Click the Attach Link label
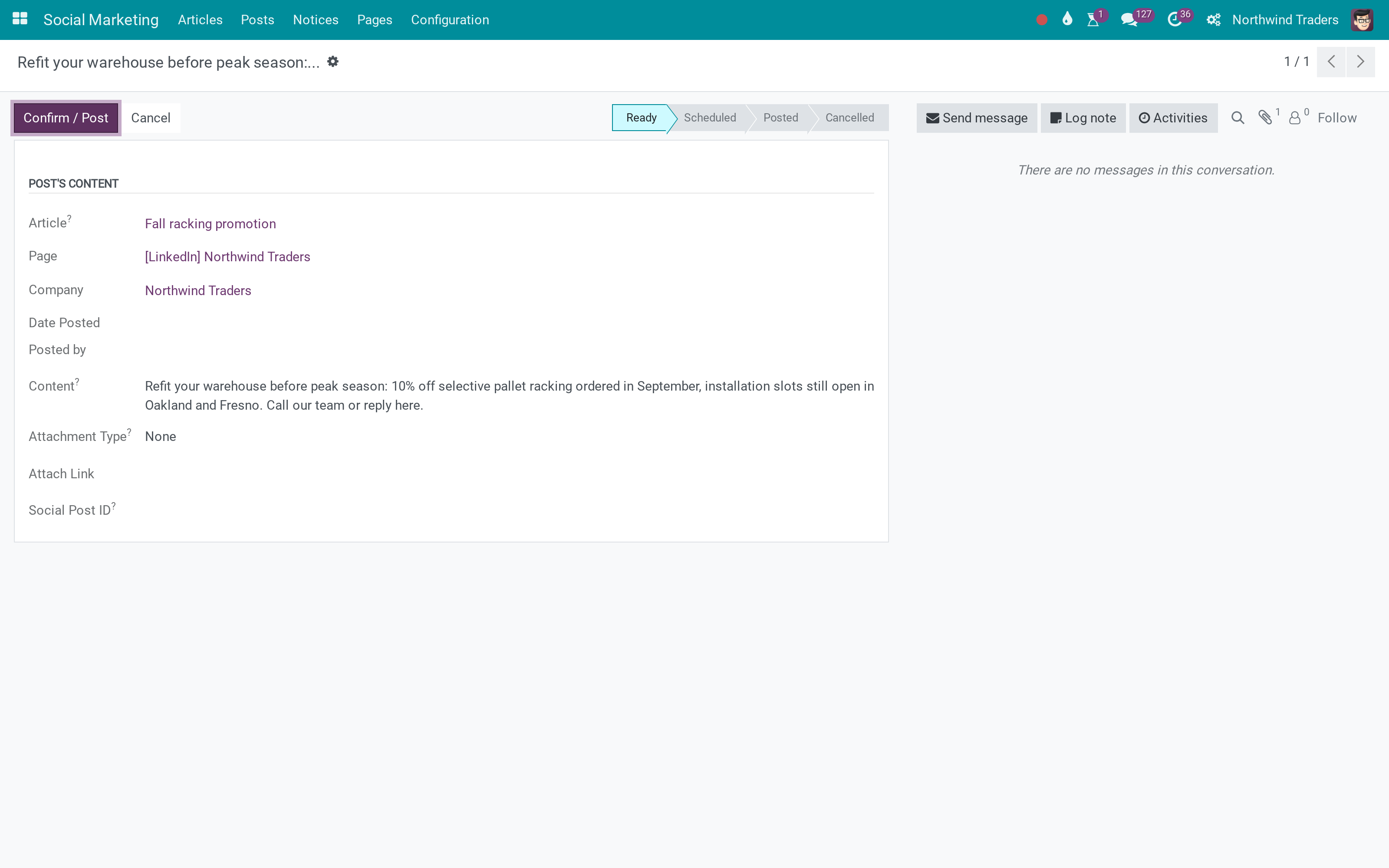Screen dimensions: 1389x868 (x=61, y=473)
